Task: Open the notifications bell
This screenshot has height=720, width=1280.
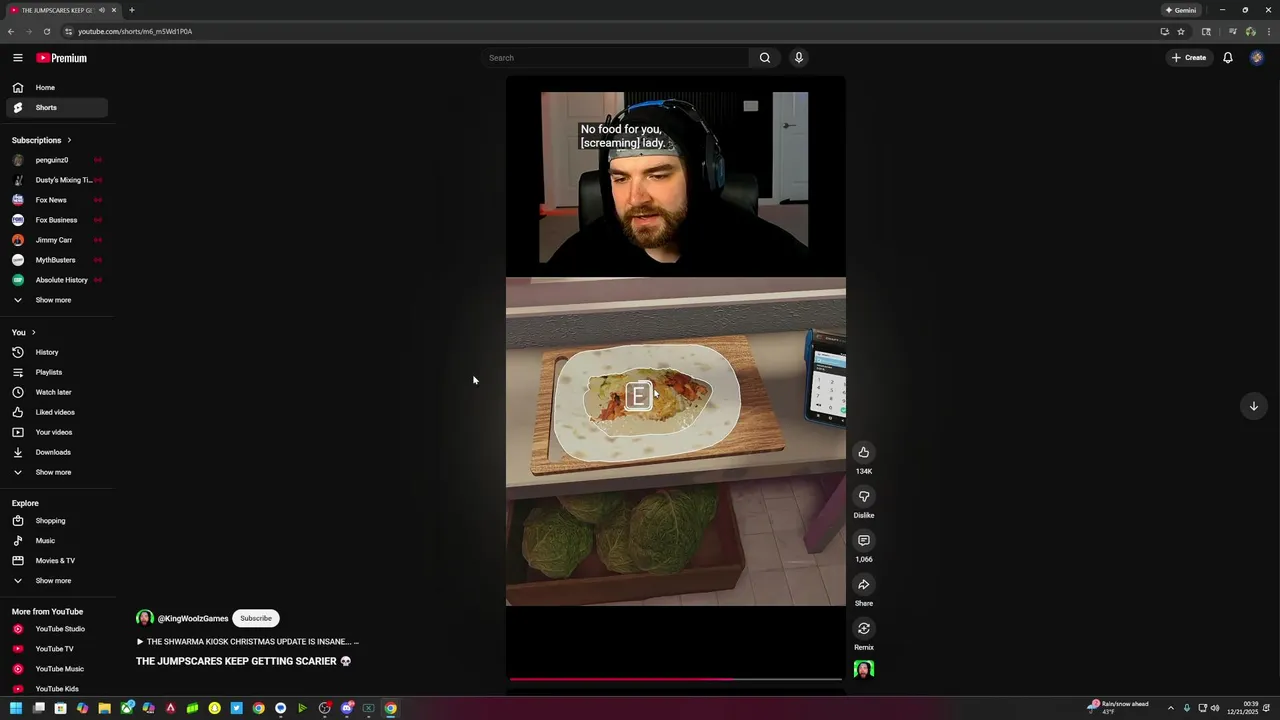Action: click(1228, 58)
